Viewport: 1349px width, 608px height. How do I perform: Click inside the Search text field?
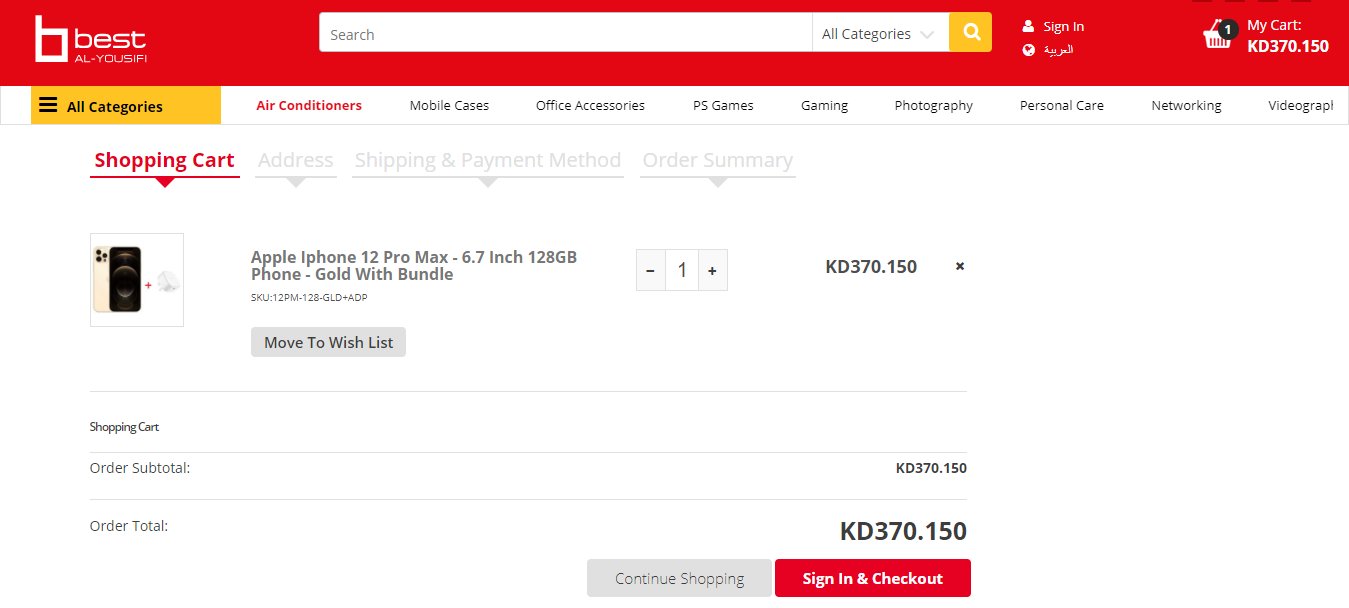pyautogui.click(x=565, y=34)
